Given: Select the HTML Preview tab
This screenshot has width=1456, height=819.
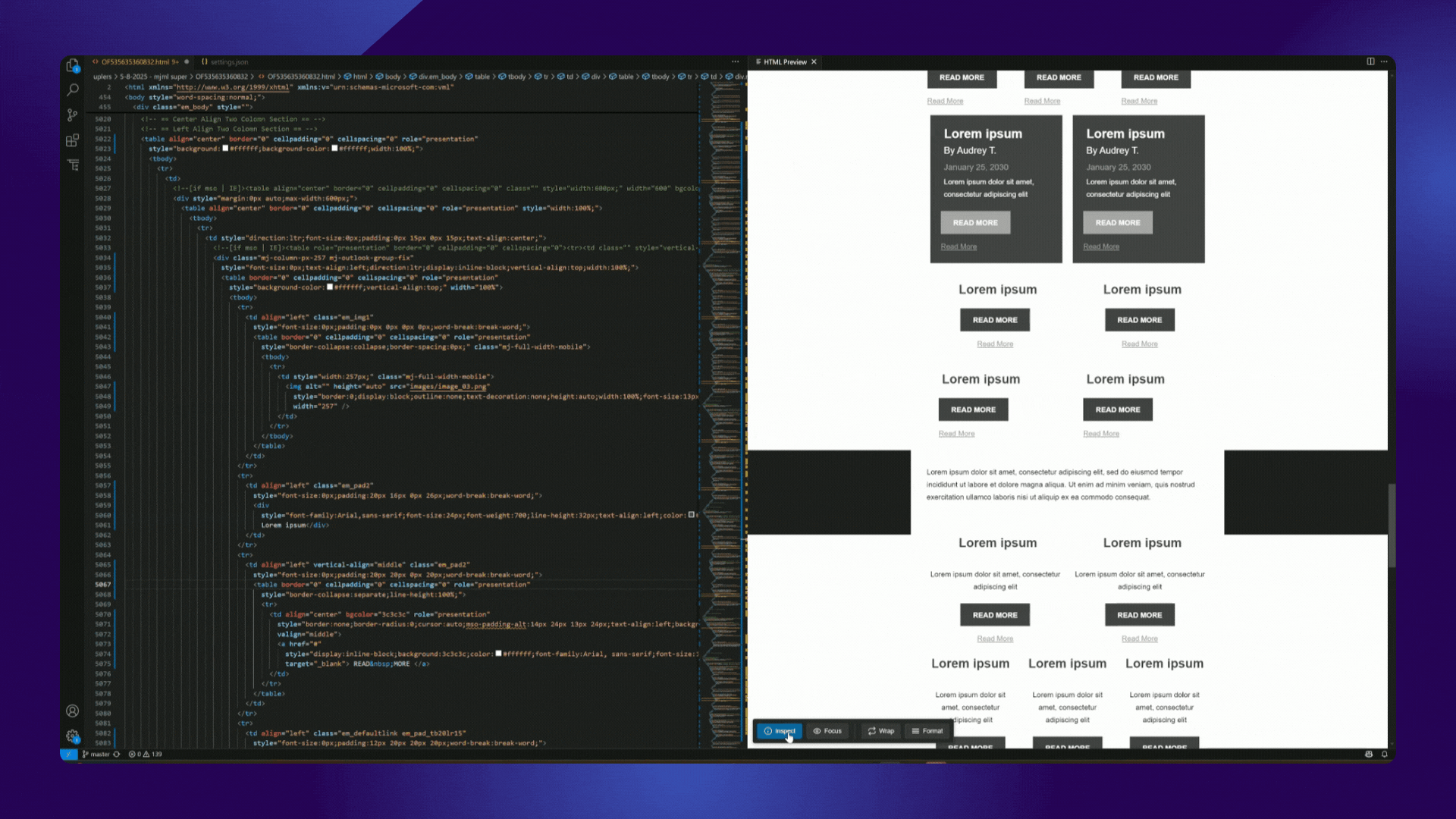Looking at the screenshot, I should coord(785,61).
